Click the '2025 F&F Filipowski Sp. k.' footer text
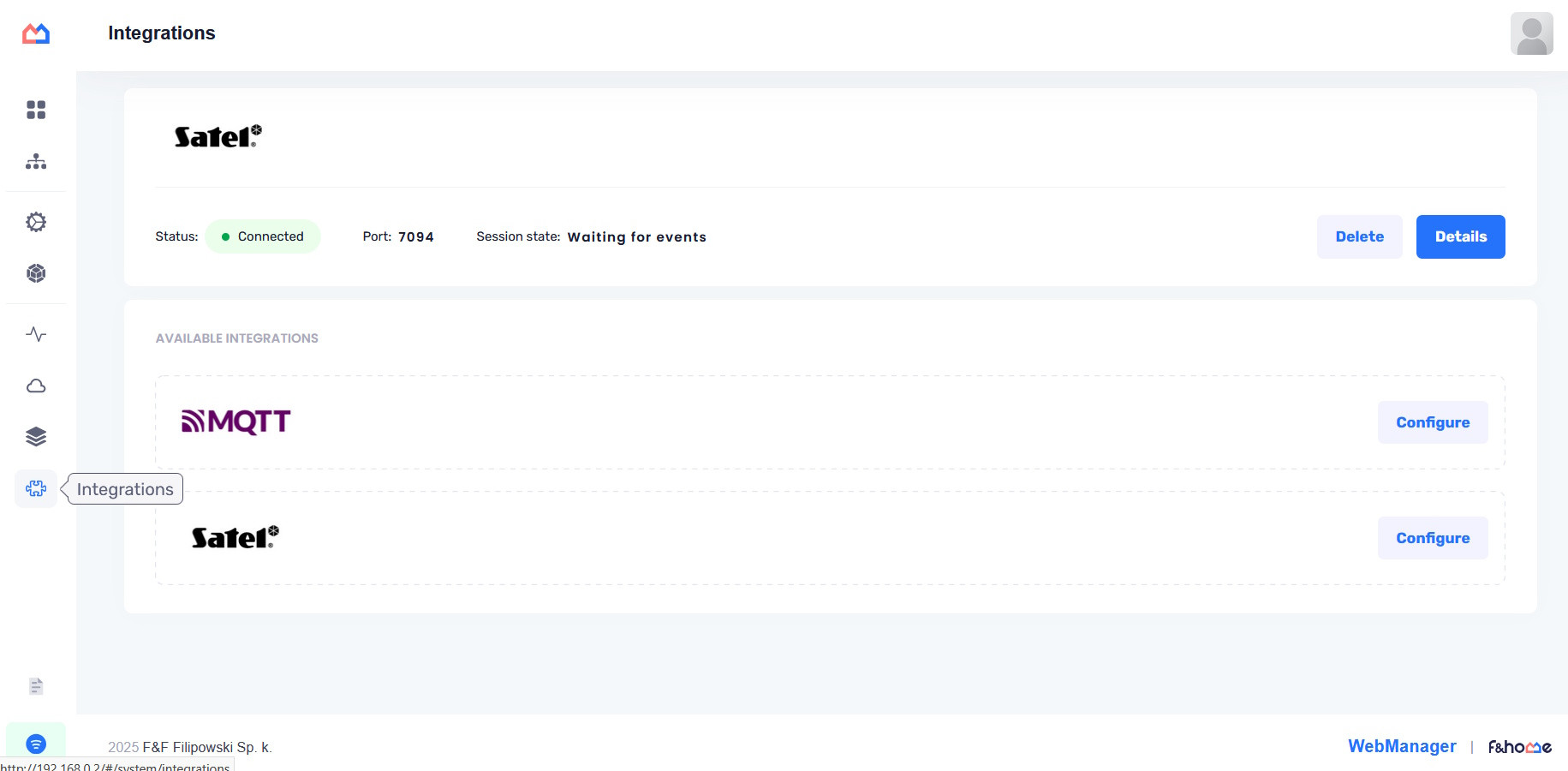This screenshot has width=1568, height=771. point(190,747)
